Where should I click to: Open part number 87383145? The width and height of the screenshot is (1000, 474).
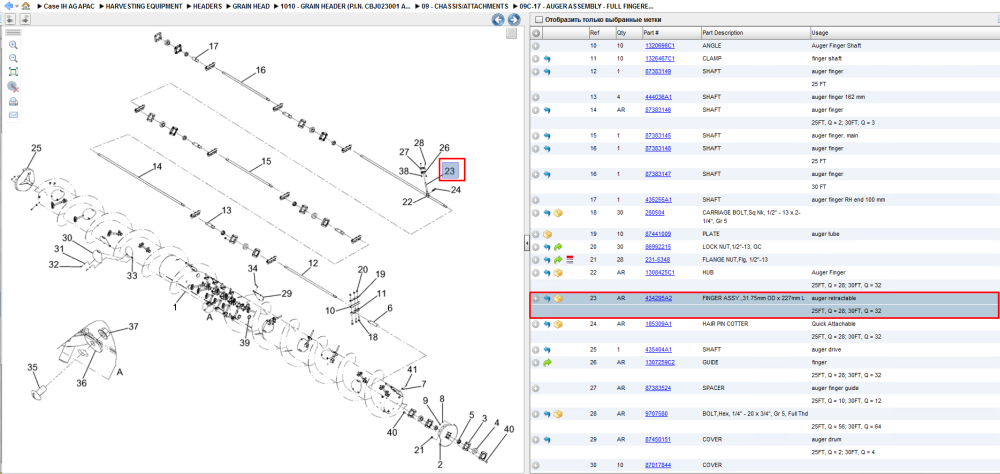[x=658, y=136]
